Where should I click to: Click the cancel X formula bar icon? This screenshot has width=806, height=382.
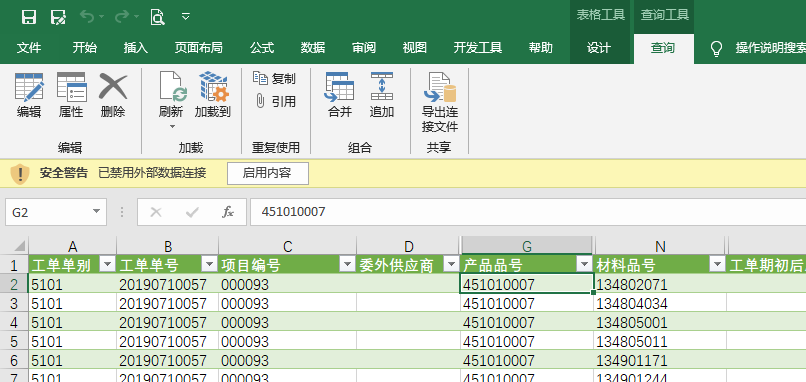point(156,212)
